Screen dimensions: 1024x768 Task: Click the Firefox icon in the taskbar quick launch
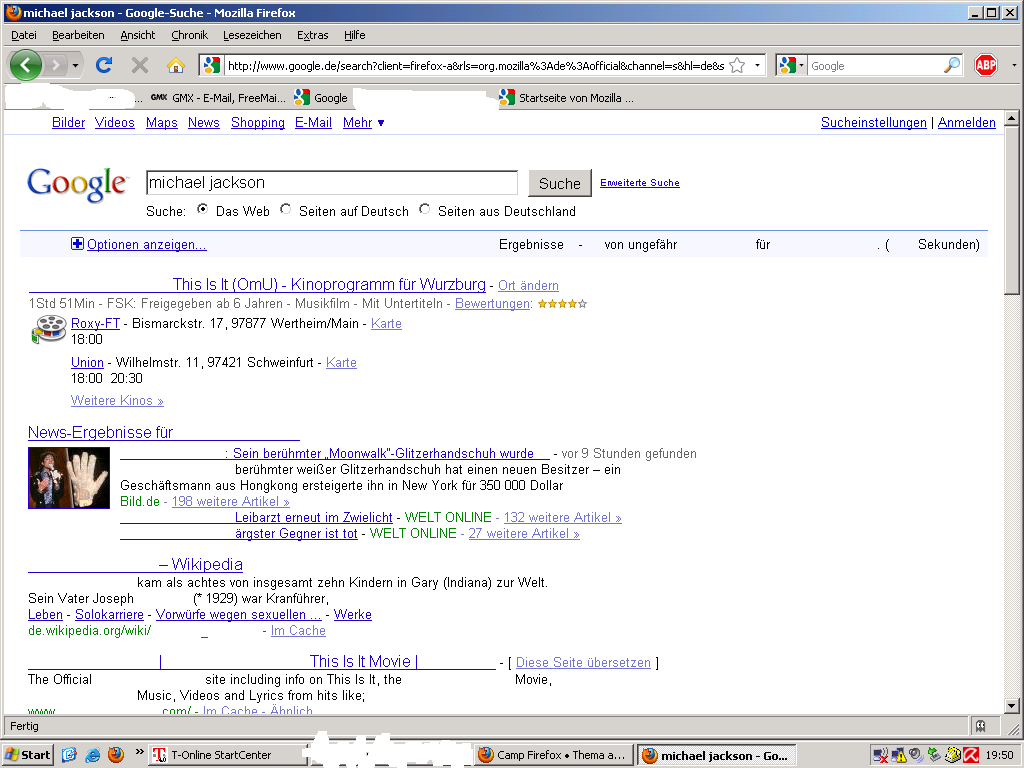pyautogui.click(x=116, y=755)
